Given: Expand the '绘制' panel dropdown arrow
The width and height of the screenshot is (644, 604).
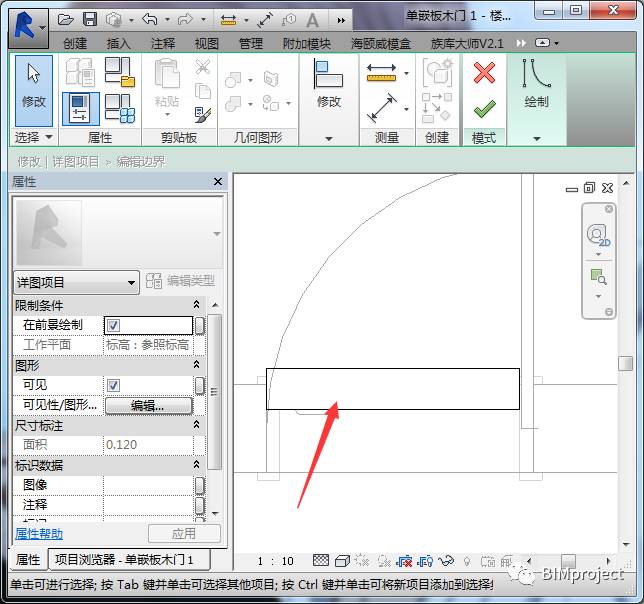Looking at the screenshot, I should 536,138.
